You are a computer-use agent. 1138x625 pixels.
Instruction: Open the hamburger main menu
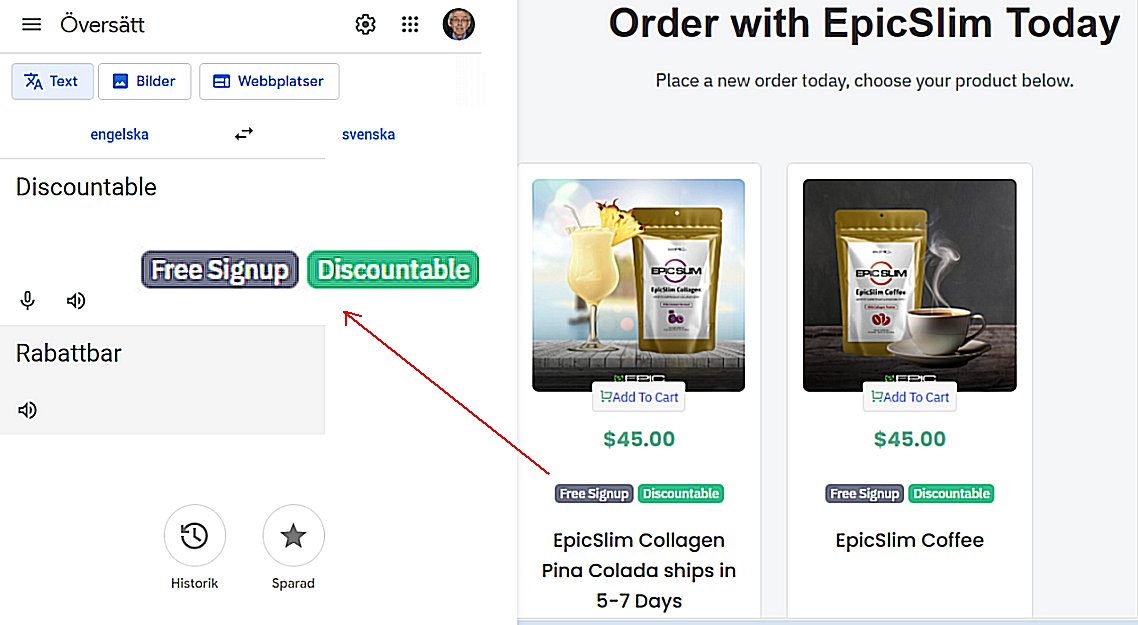tap(32, 25)
